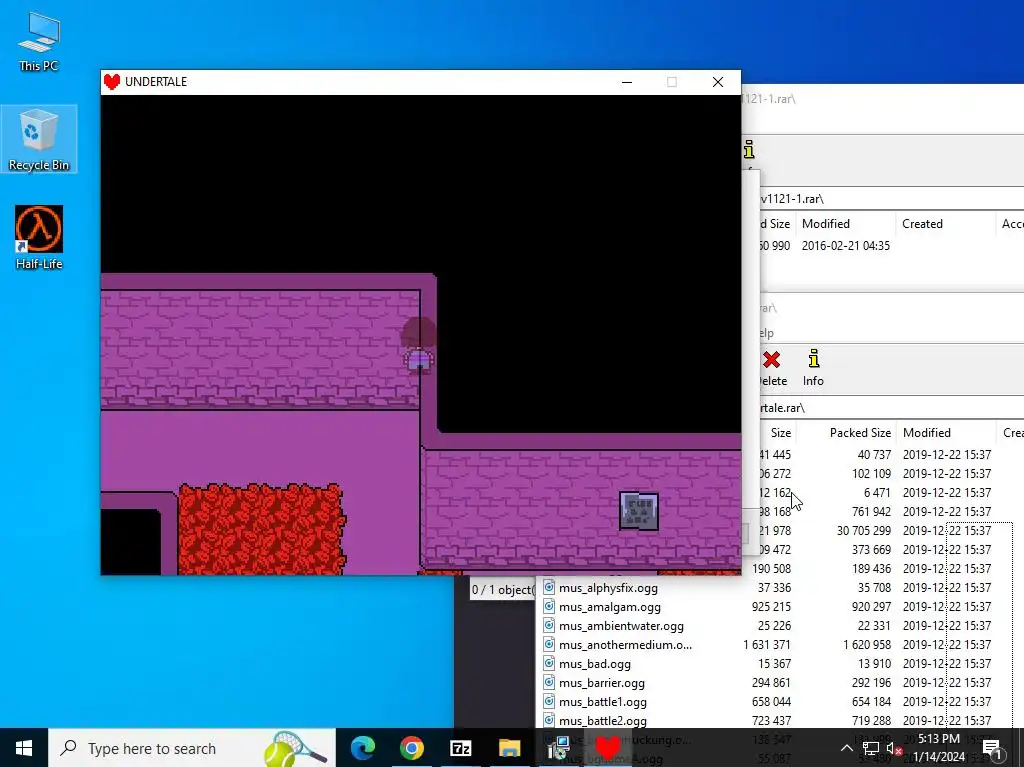Click the Info icon in the upper 7-Zip window
The width and height of the screenshot is (1024, 767).
click(749, 150)
